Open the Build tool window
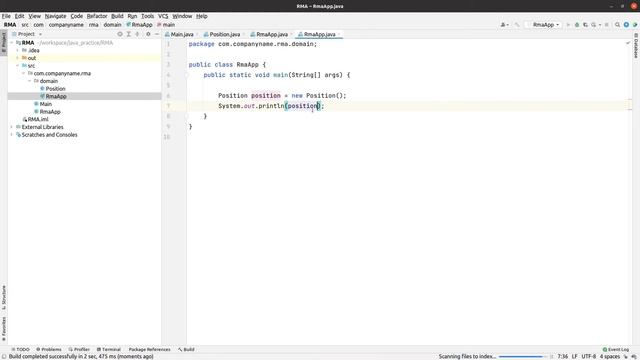640x360 pixels. point(186,349)
